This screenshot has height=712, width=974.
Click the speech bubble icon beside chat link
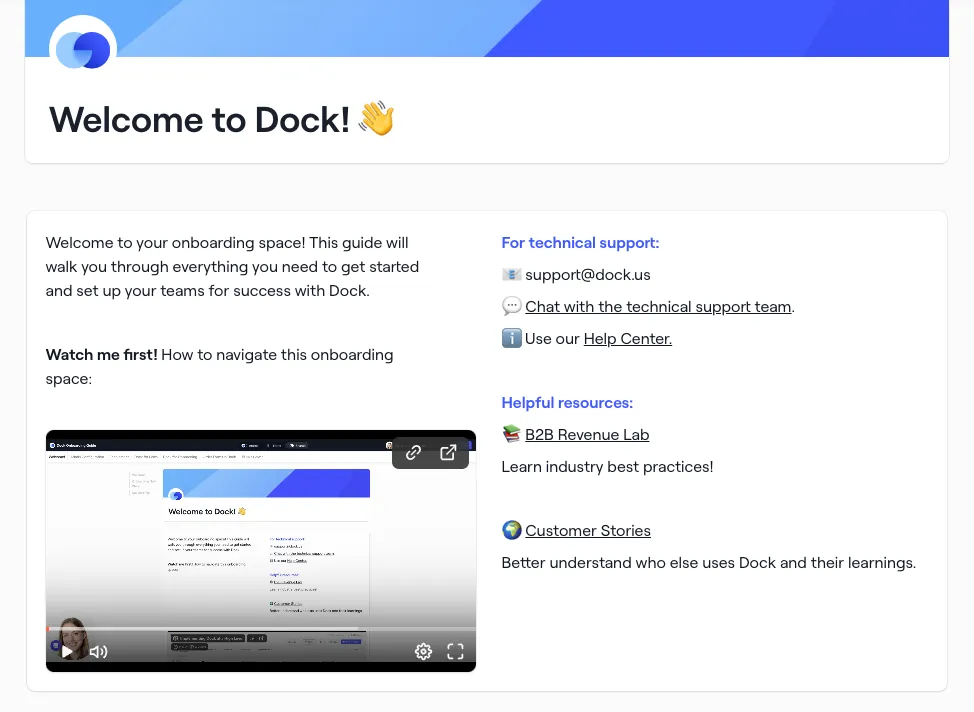(x=511, y=306)
